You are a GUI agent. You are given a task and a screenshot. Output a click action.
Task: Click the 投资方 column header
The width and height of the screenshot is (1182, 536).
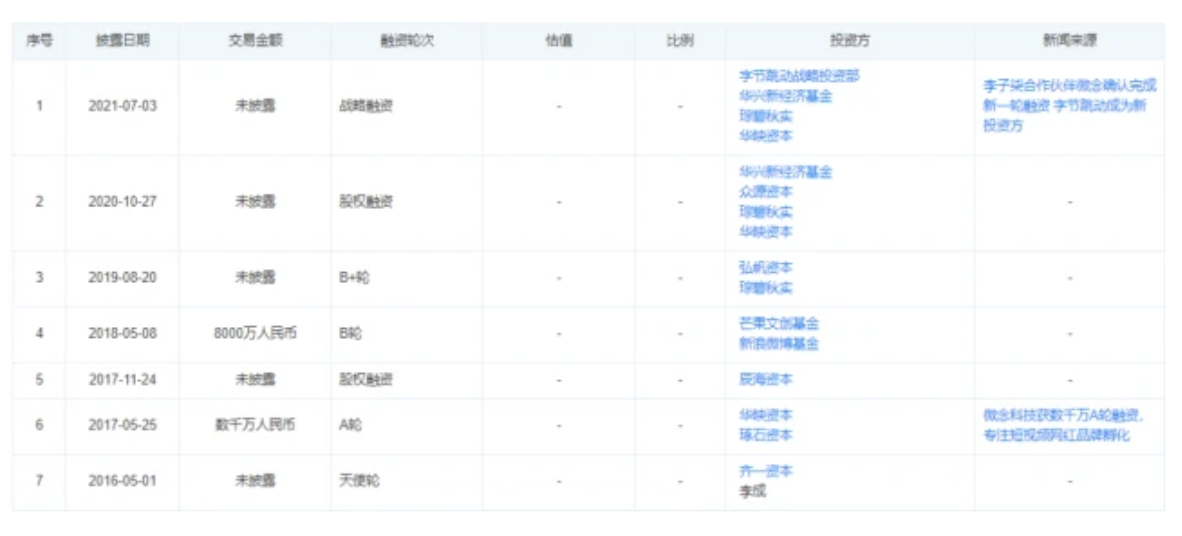pos(850,41)
